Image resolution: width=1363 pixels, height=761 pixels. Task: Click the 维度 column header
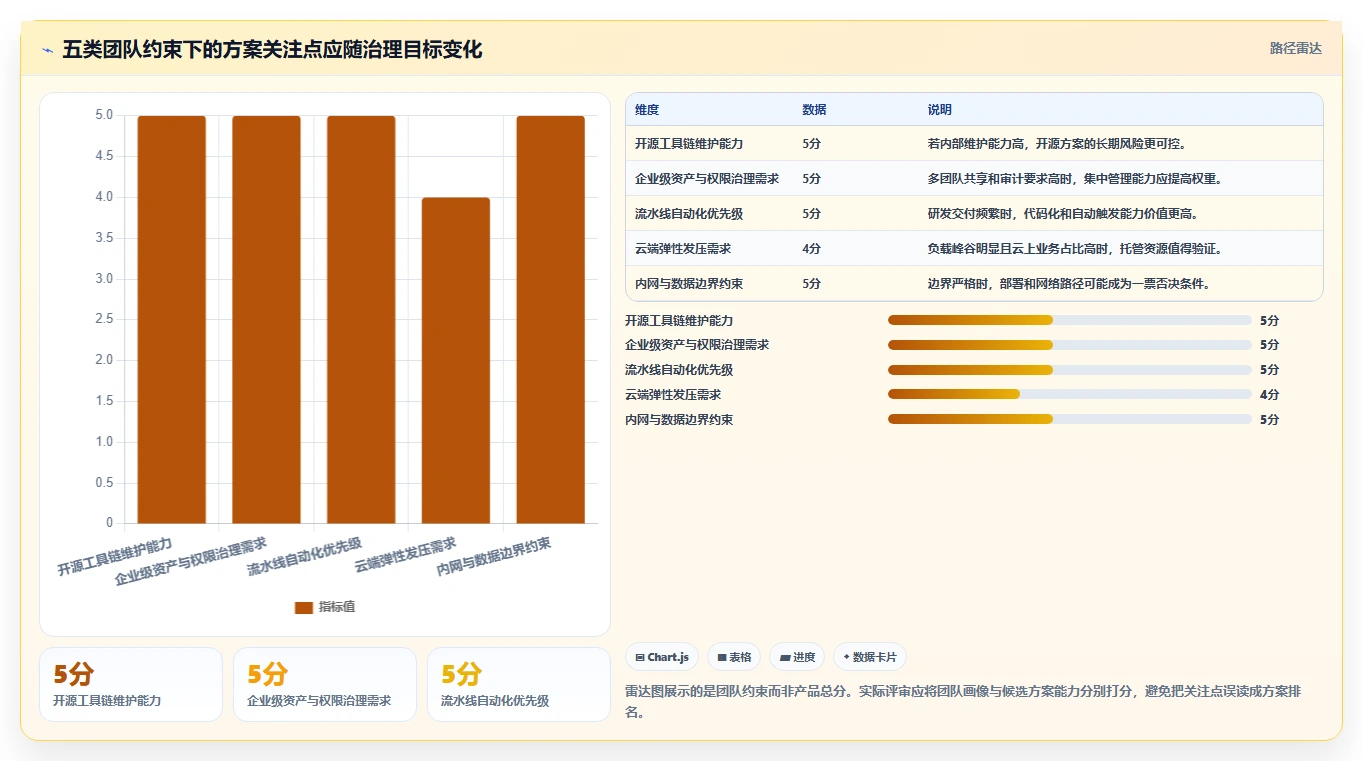point(647,110)
